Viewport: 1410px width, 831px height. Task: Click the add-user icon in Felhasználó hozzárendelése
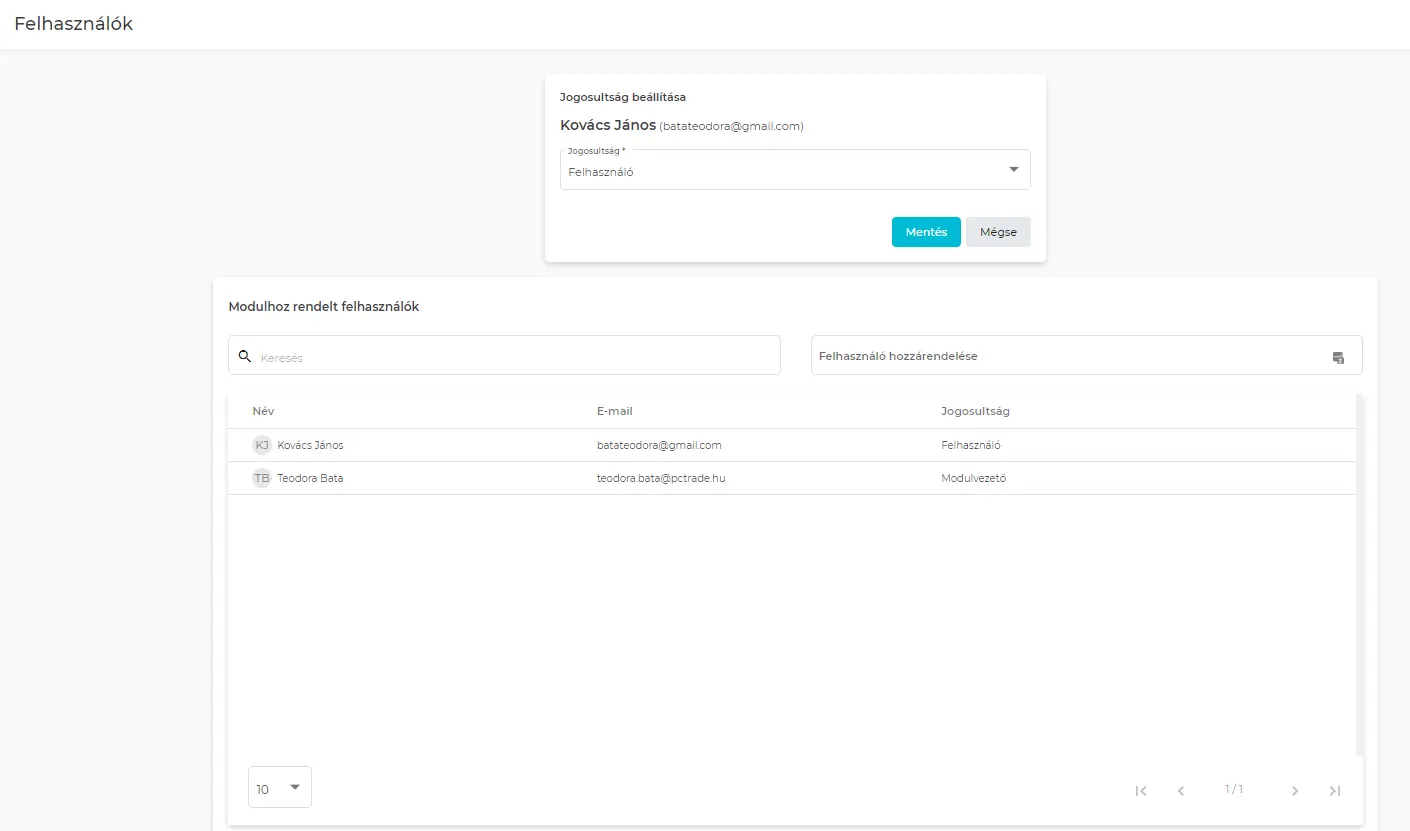[1338, 357]
